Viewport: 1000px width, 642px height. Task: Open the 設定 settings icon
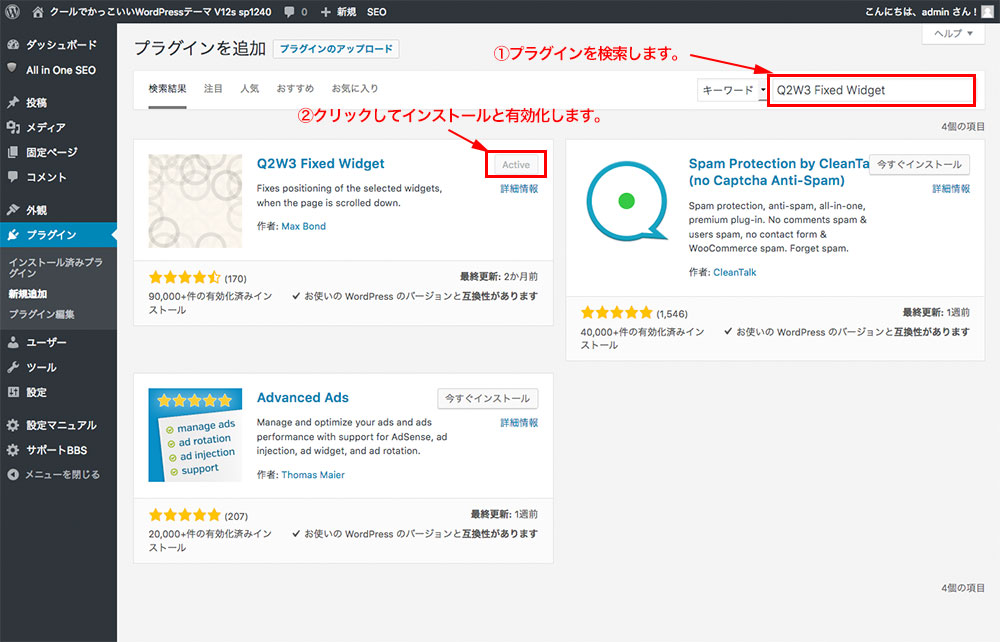tap(13, 392)
